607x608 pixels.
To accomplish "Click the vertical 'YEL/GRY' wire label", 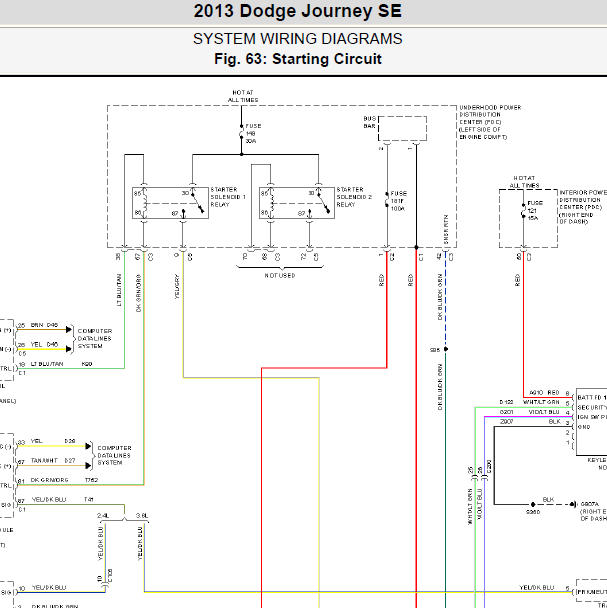I will coord(177,287).
